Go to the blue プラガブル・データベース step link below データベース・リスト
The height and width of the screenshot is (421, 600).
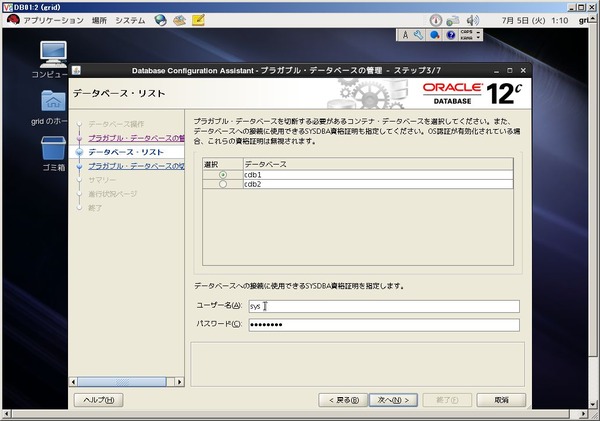[x=136, y=166]
